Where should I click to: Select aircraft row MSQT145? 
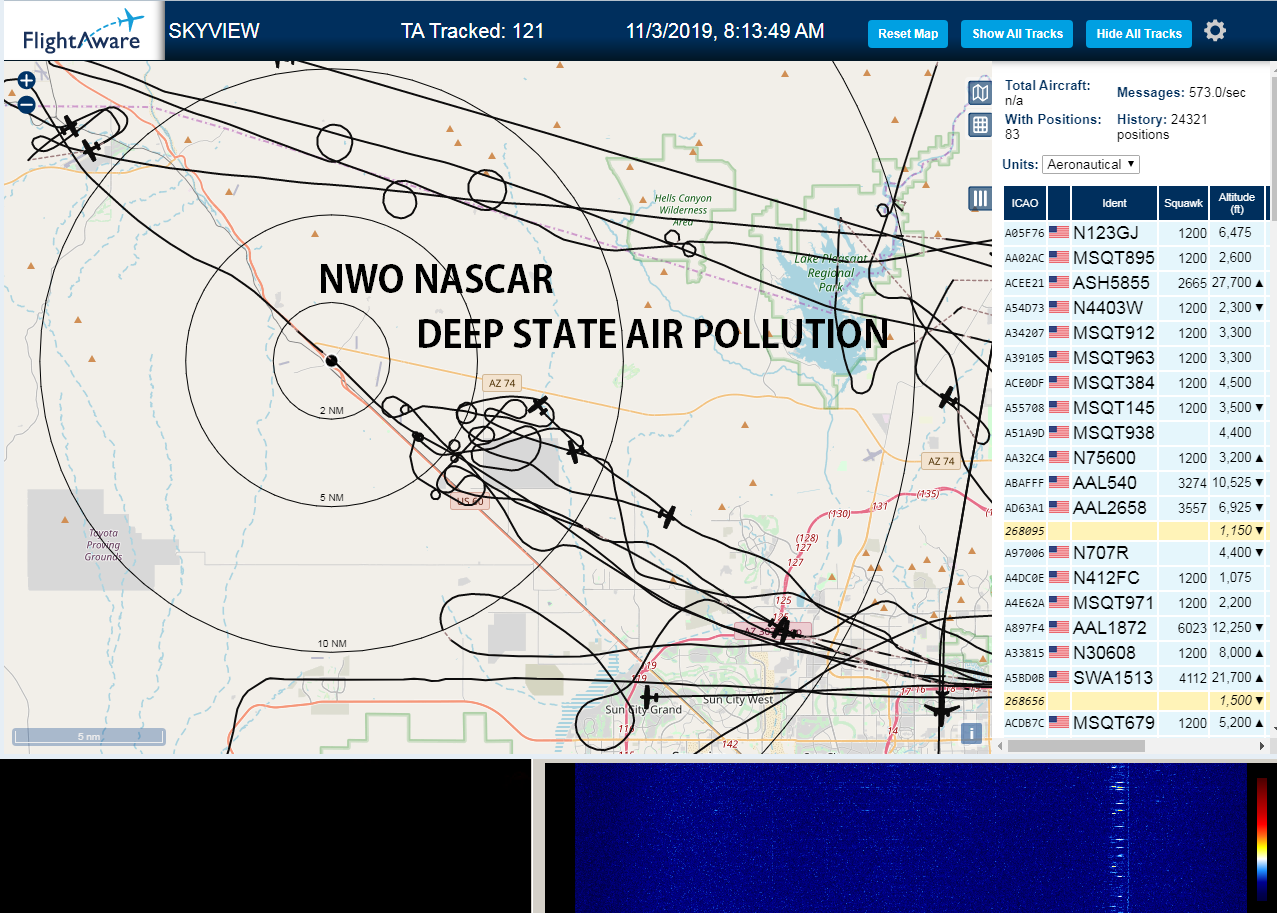point(1136,407)
